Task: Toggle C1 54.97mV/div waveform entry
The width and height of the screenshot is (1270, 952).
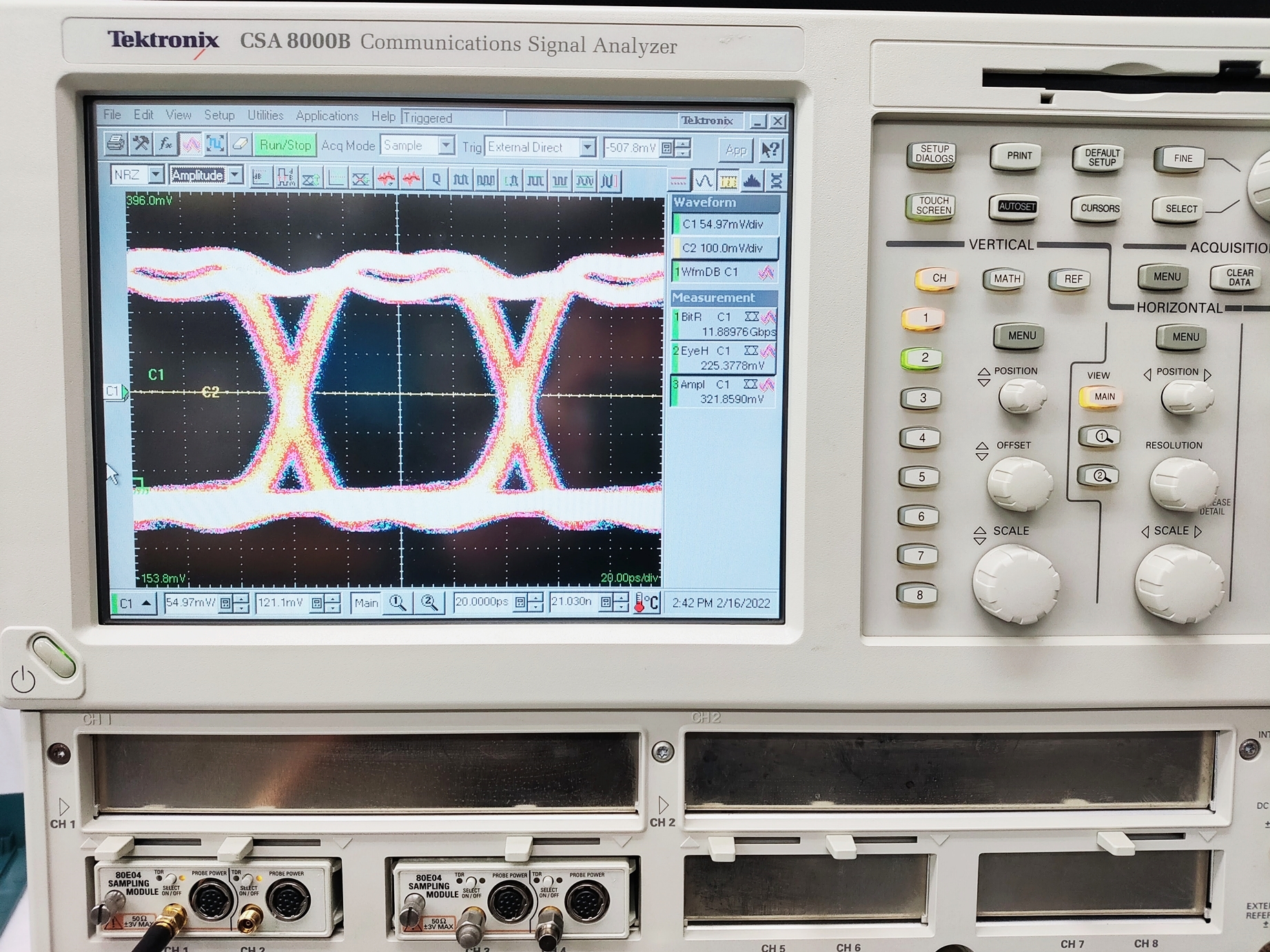Action: pyautogui.click(x=726, y=225)
